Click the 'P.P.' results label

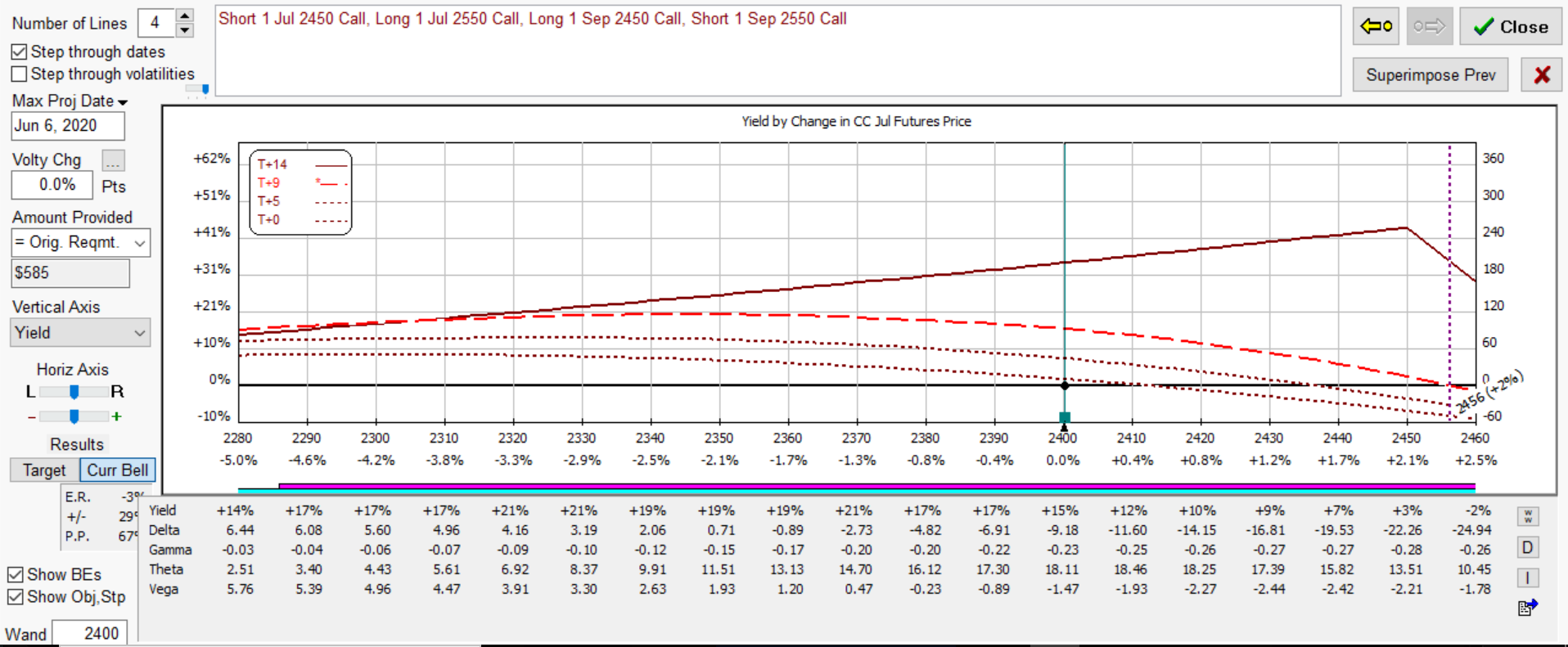tap(78, 537)
